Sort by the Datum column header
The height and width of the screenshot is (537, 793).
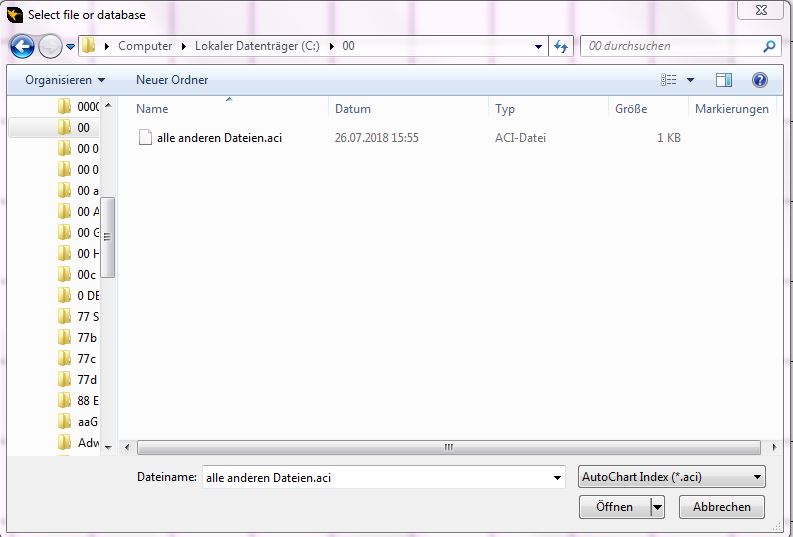point(353,108)
